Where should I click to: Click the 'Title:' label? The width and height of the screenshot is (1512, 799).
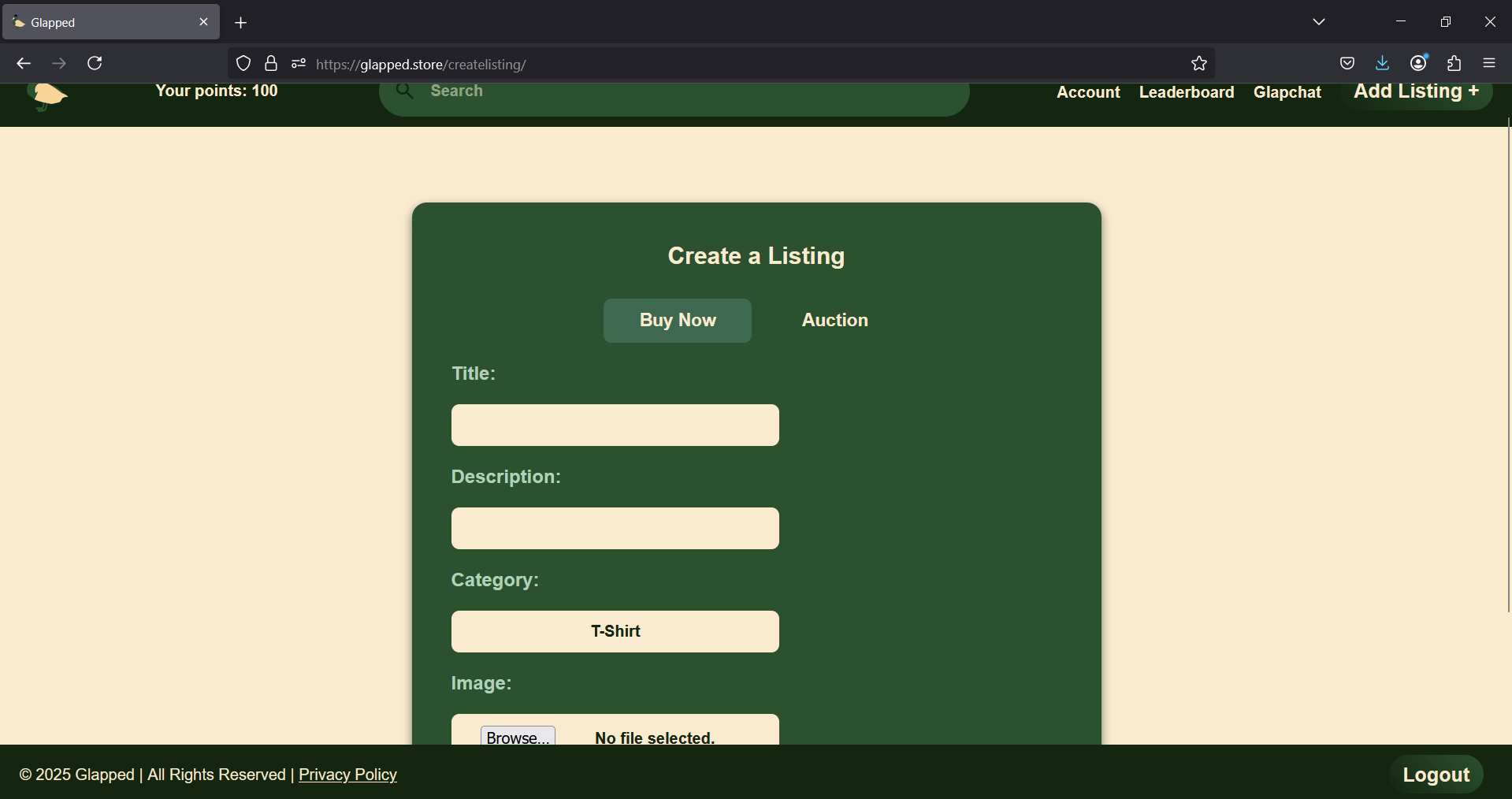[474, 373]
